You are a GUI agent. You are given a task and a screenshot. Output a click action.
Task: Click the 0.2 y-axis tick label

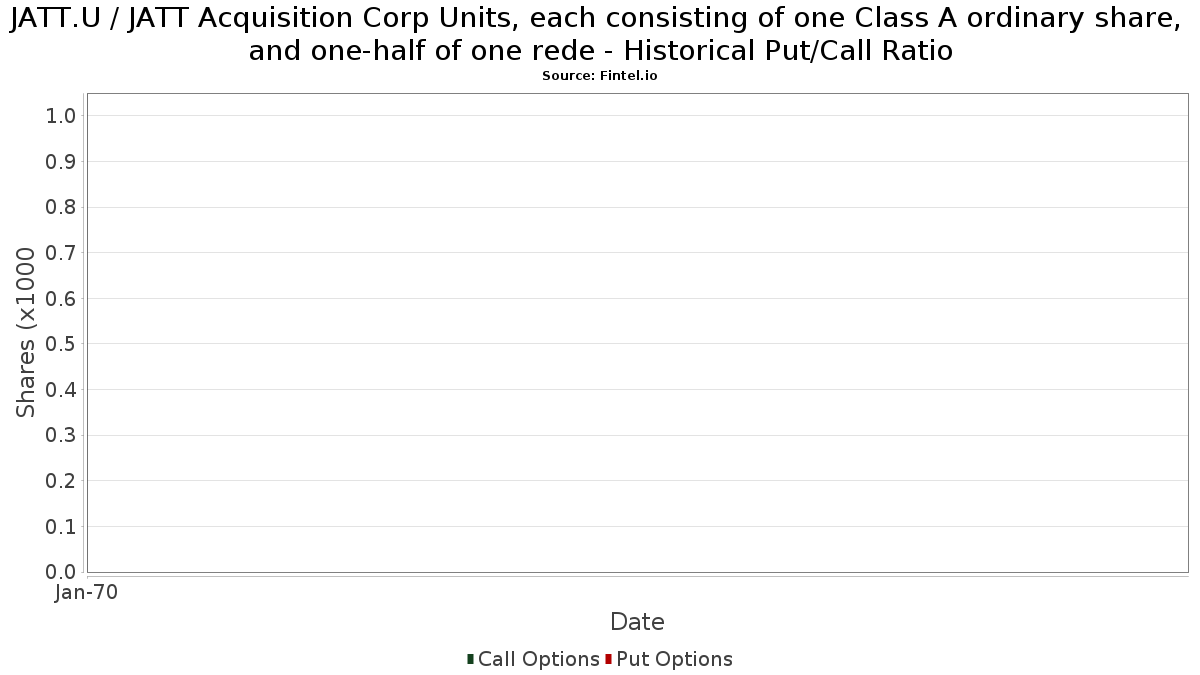click(x=61, y=481)
